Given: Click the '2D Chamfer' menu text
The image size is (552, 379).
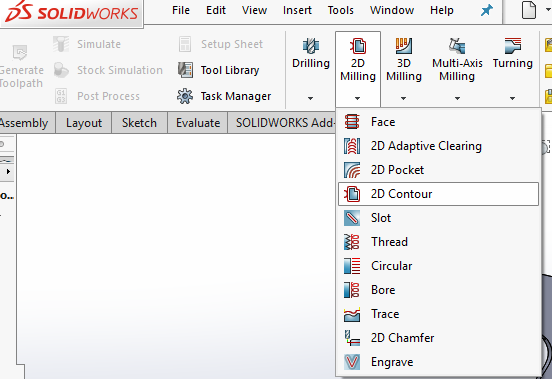Looking at the screenshot, I should point(402,338).
